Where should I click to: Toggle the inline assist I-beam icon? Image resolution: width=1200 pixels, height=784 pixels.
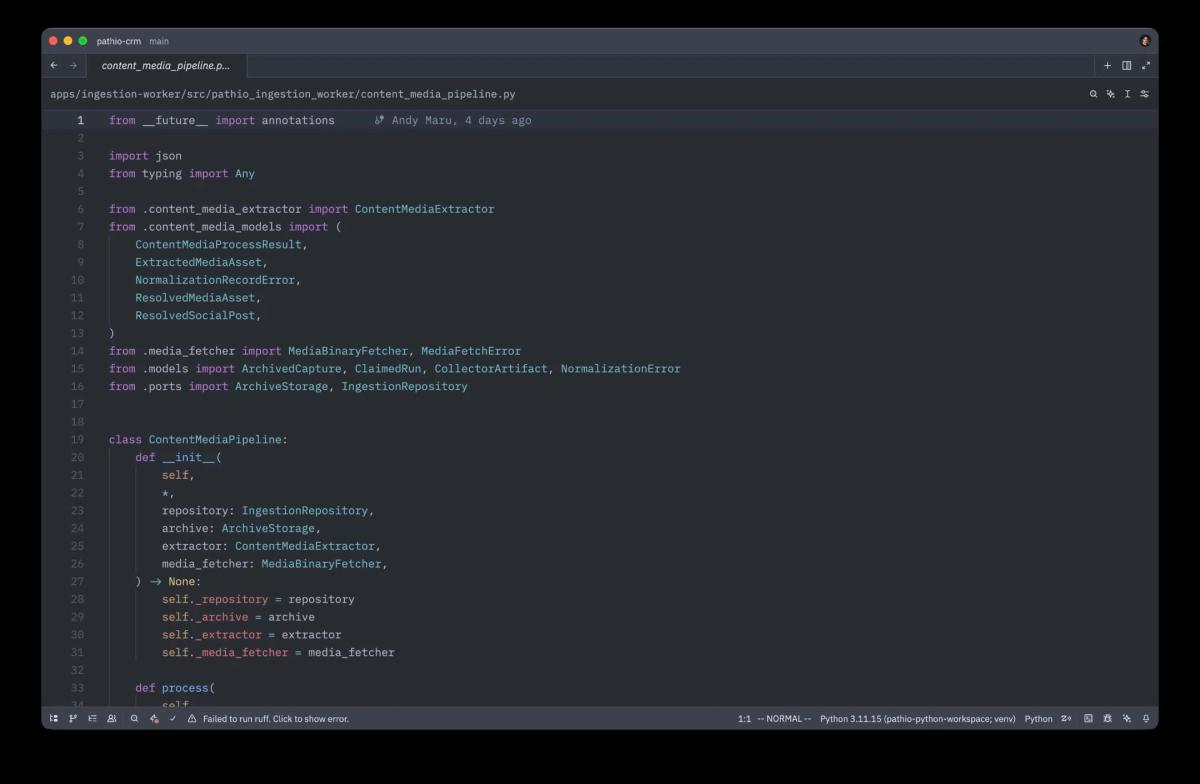tap(1127, 93)
